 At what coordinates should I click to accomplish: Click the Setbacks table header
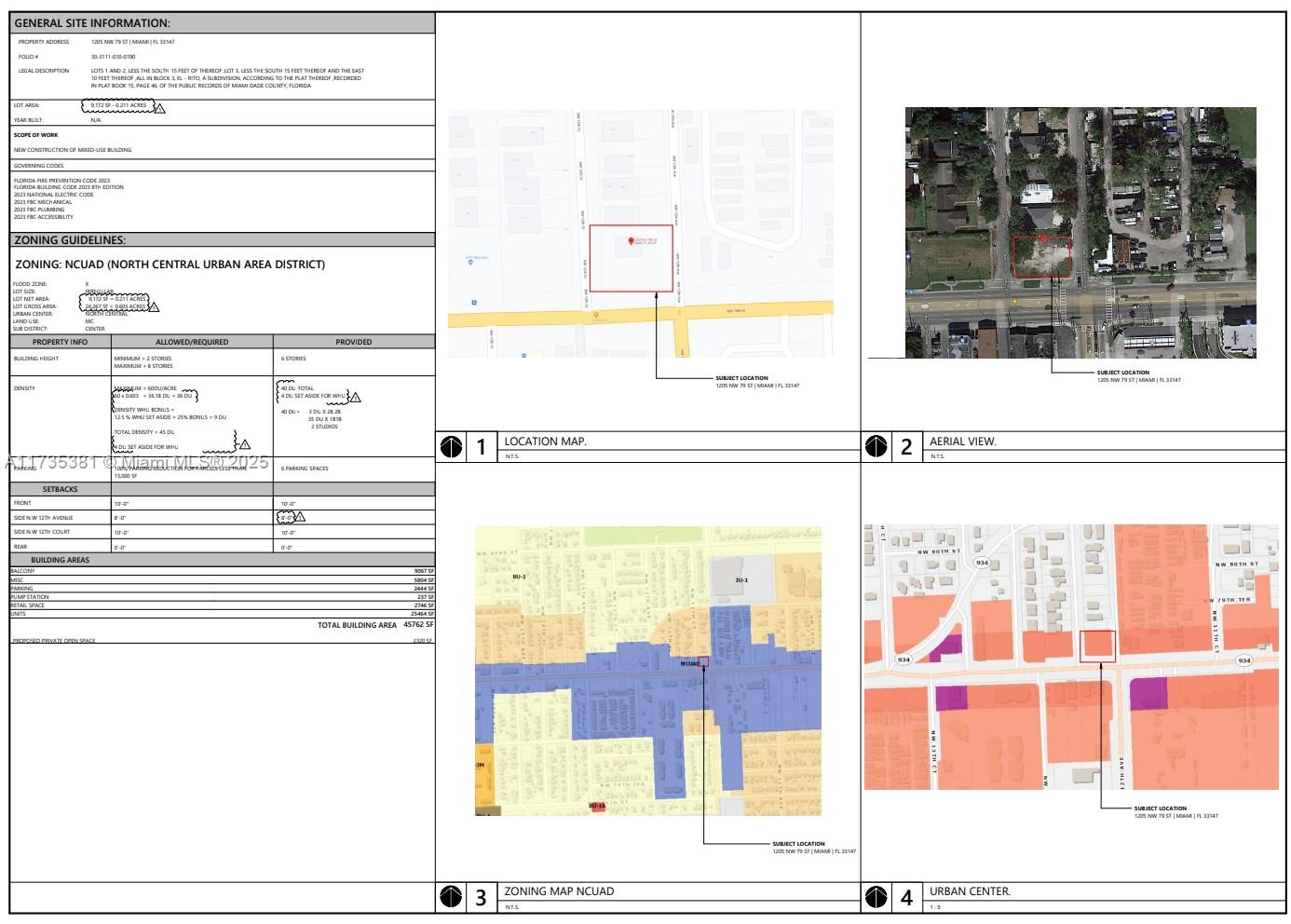click(61, 489)
